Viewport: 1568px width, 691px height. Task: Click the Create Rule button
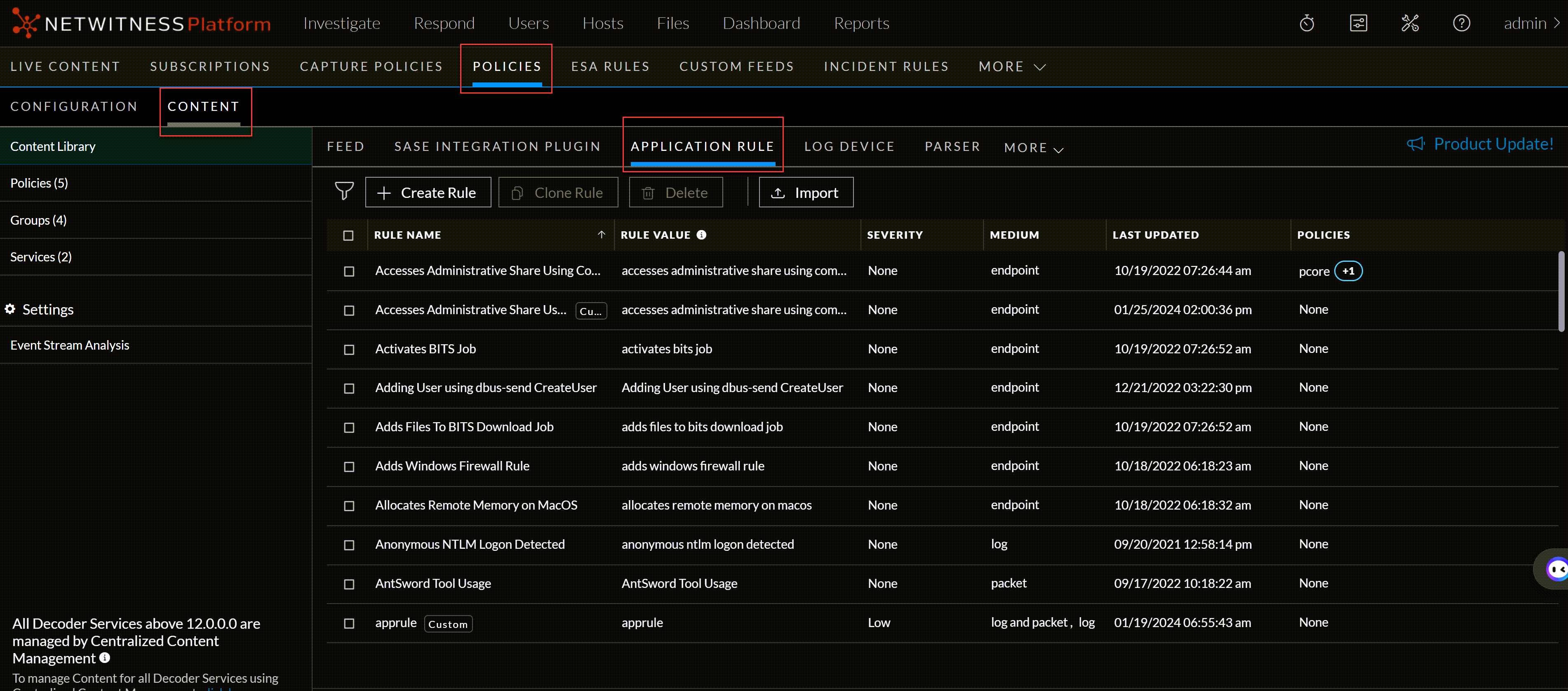pos(428,192)
